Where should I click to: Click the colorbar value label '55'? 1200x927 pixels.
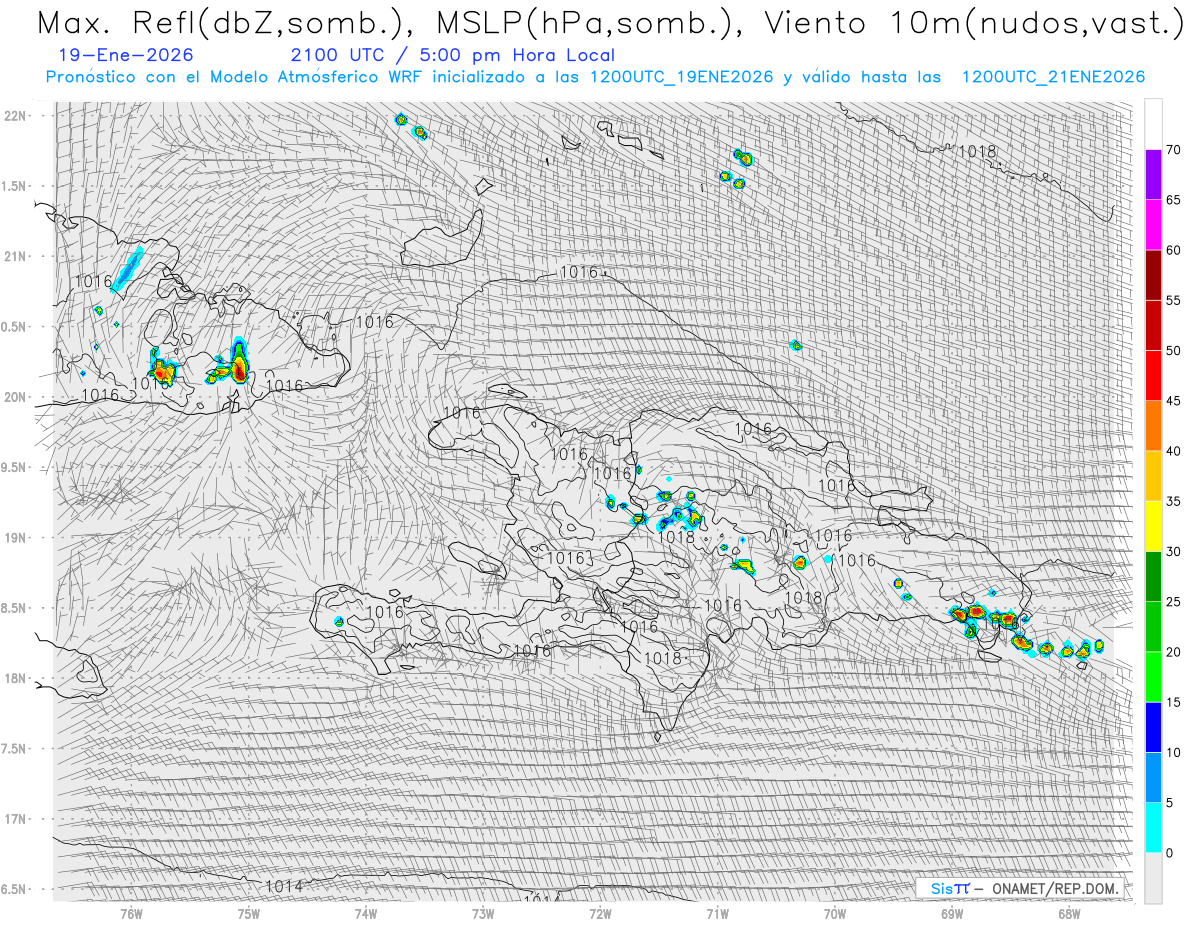(x=1174, y=300)
